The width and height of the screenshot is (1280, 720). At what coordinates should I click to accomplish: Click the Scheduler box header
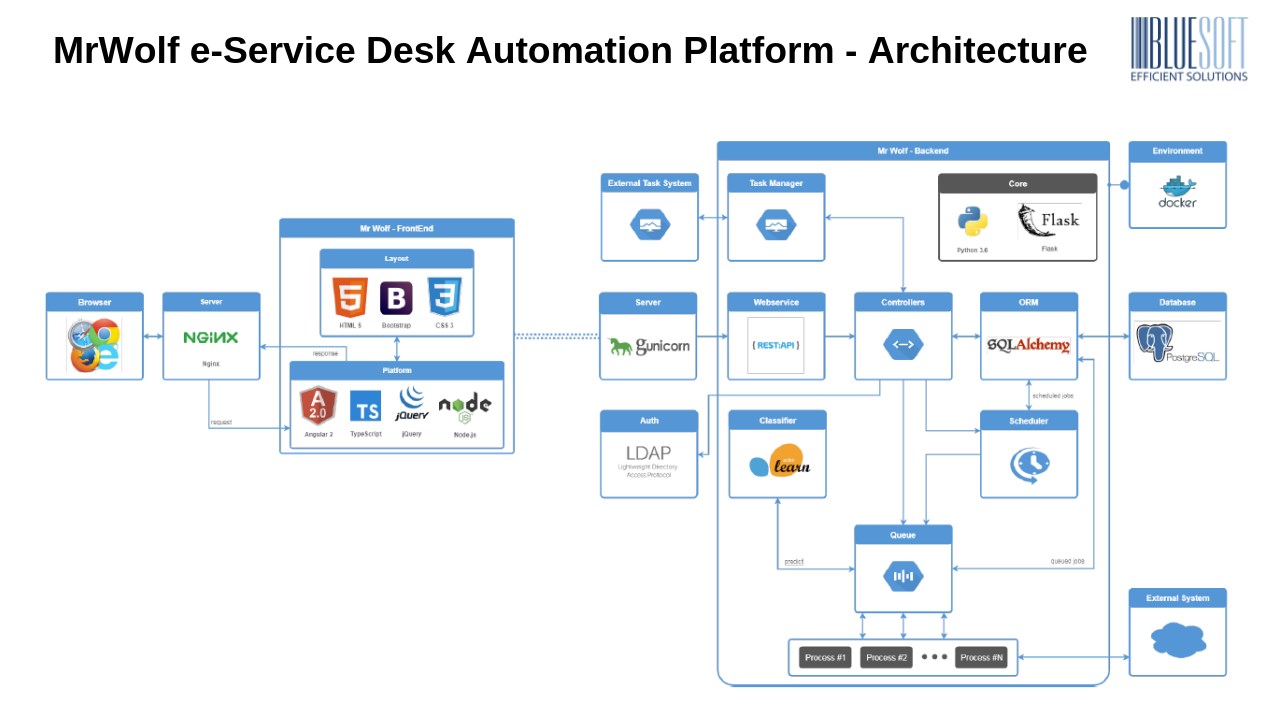1029,421
